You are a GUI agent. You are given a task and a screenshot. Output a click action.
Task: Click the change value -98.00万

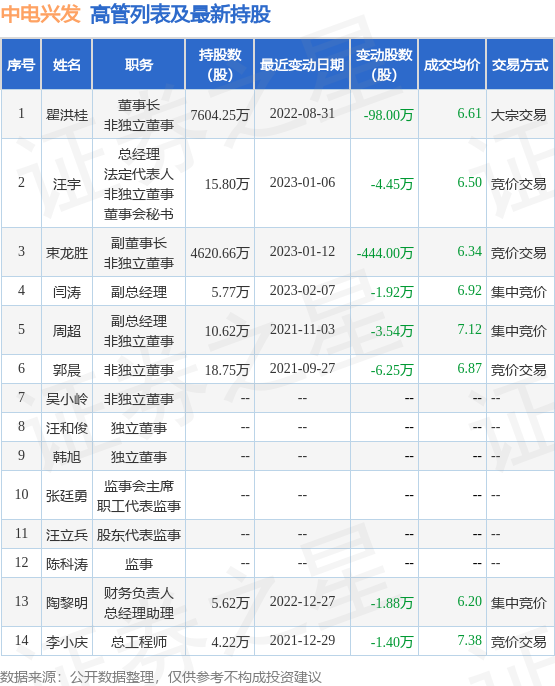(x=388, y=115)
